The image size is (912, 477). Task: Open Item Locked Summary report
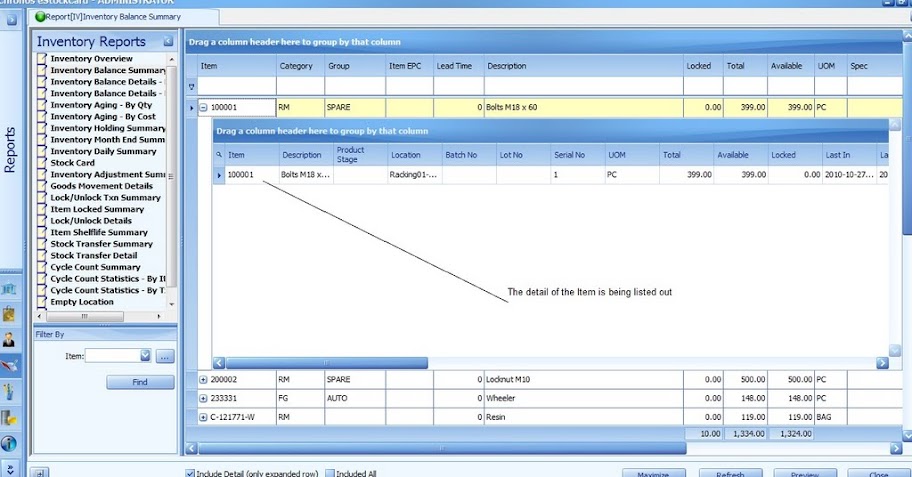(97, 209)
